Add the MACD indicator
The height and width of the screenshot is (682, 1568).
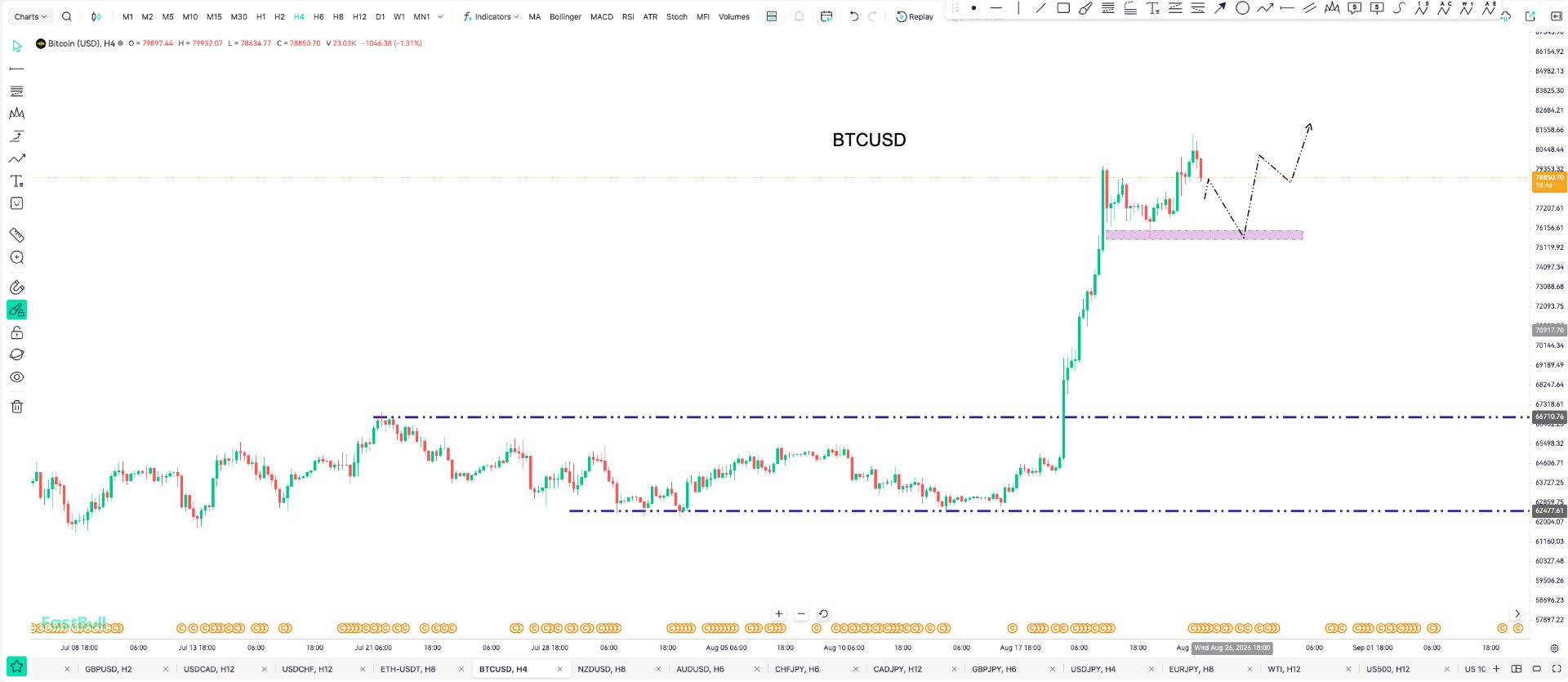click(x=602, y=16)
